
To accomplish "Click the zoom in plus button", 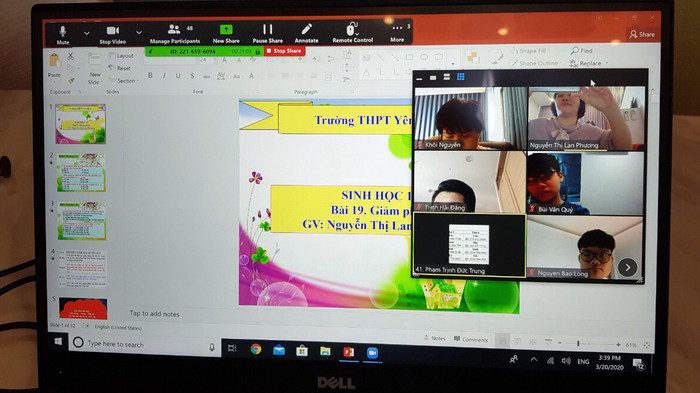I will pos(618,344).
